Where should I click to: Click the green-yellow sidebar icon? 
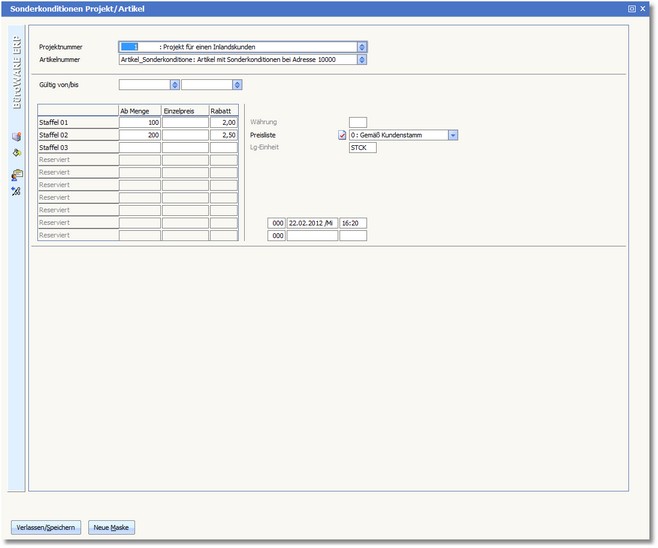click(16, 154)
